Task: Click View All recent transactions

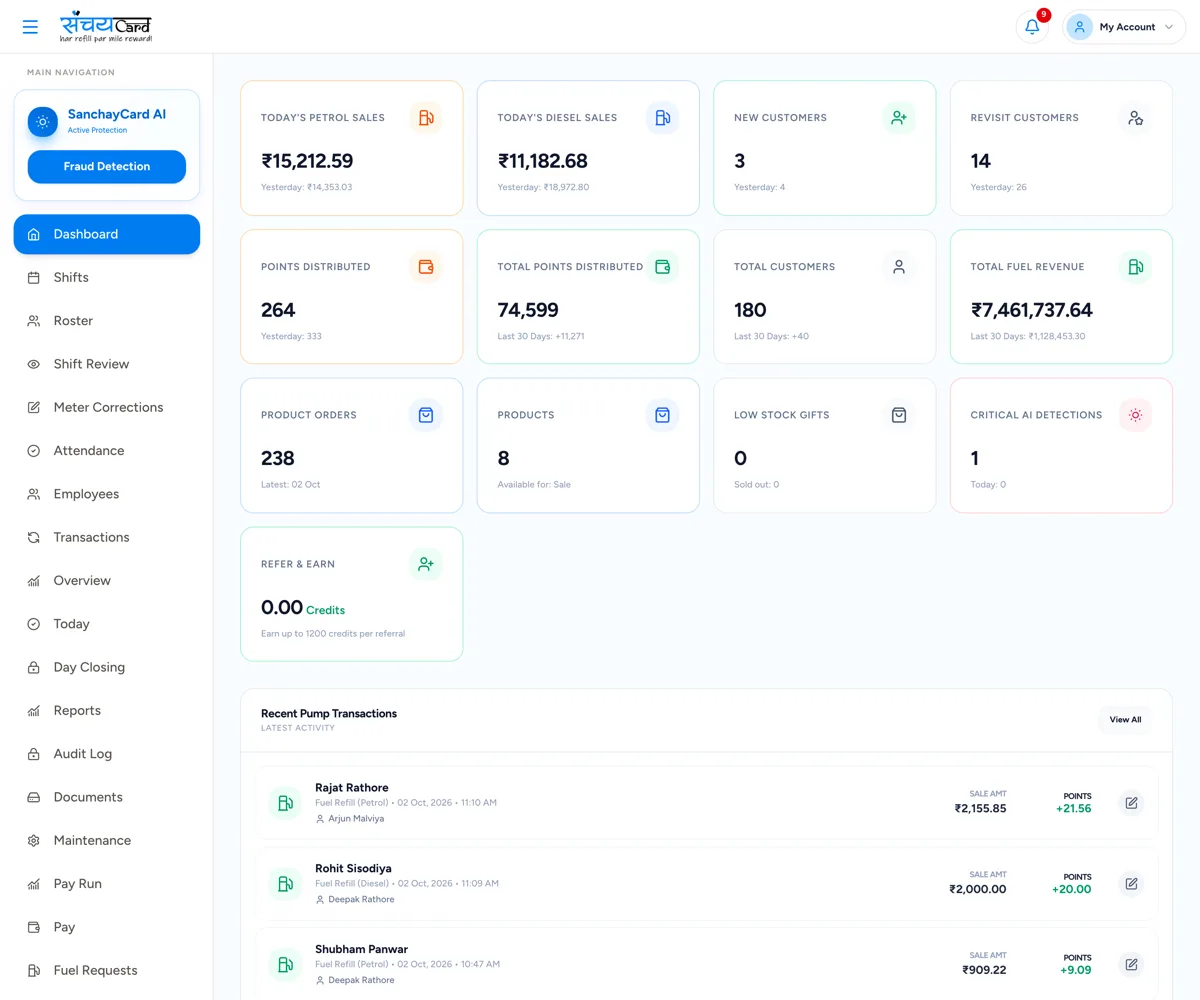Action: 1125,720
